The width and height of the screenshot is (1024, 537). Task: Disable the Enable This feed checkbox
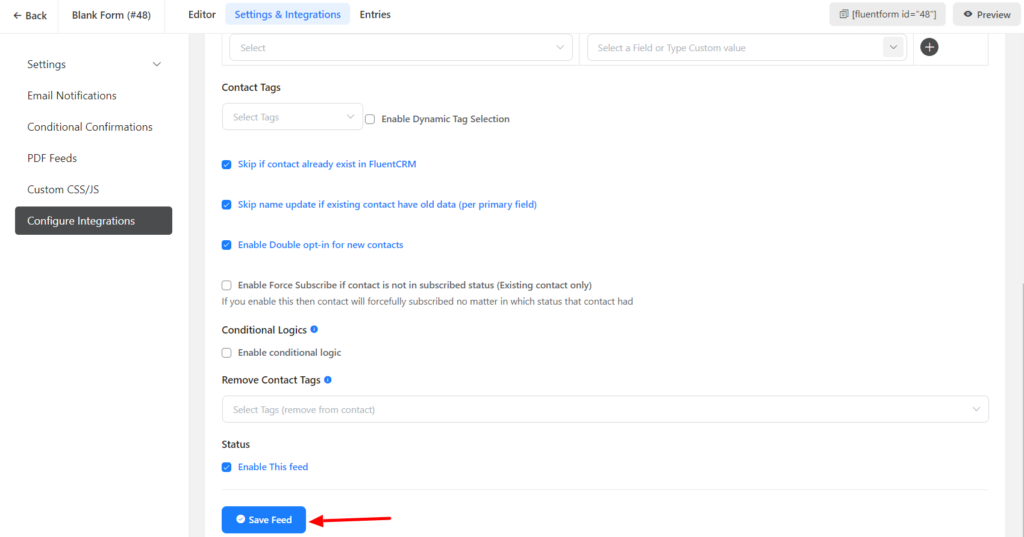pos(227,467)
